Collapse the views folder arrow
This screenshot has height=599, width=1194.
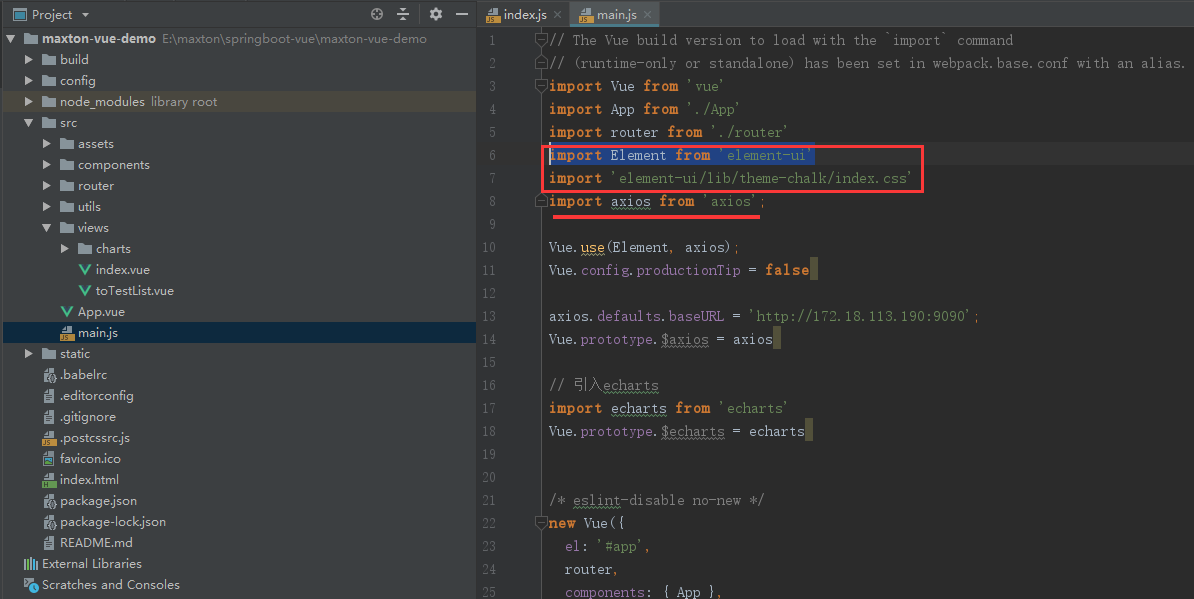(47, 228)
